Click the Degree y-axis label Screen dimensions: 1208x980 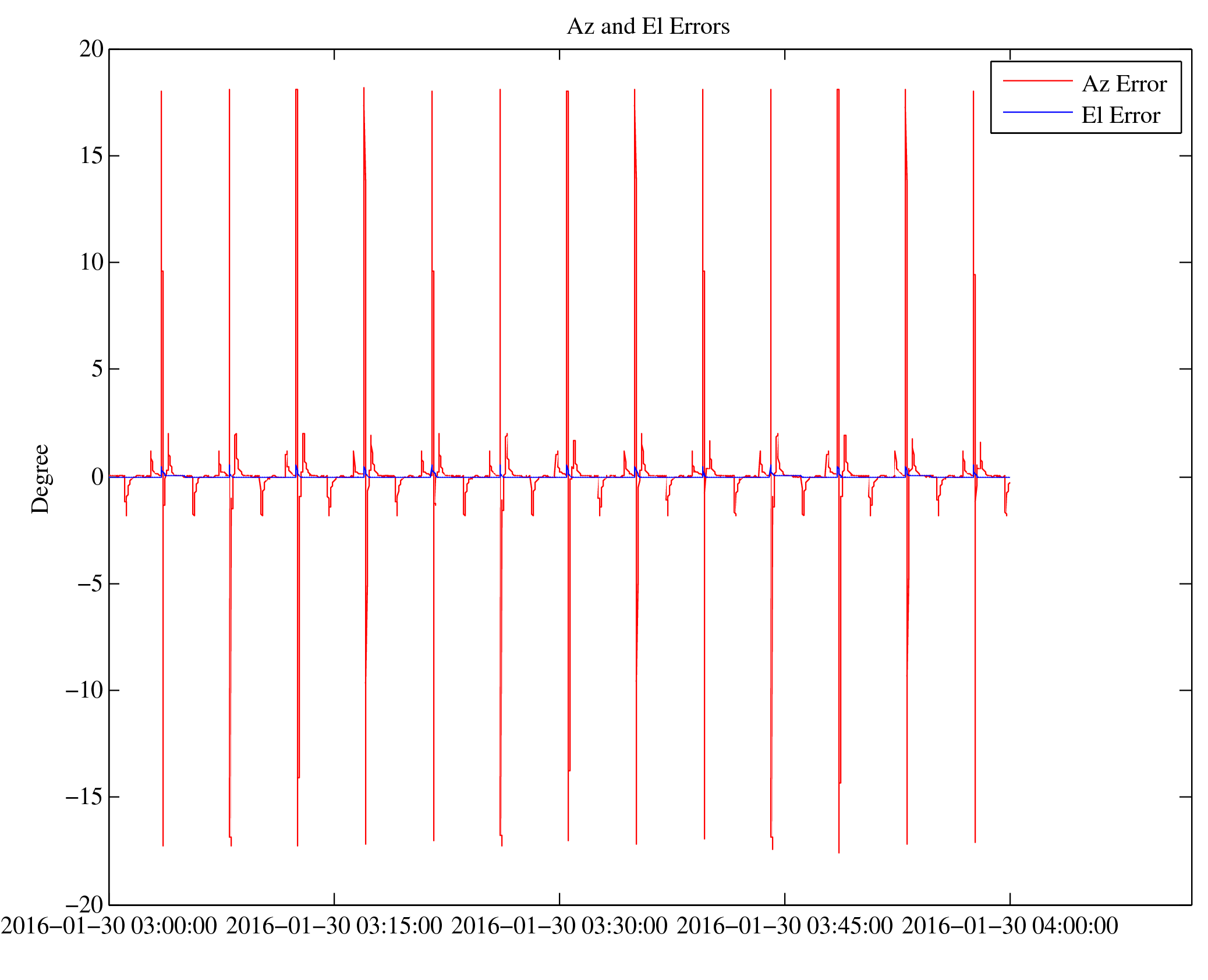click(41, 479)
